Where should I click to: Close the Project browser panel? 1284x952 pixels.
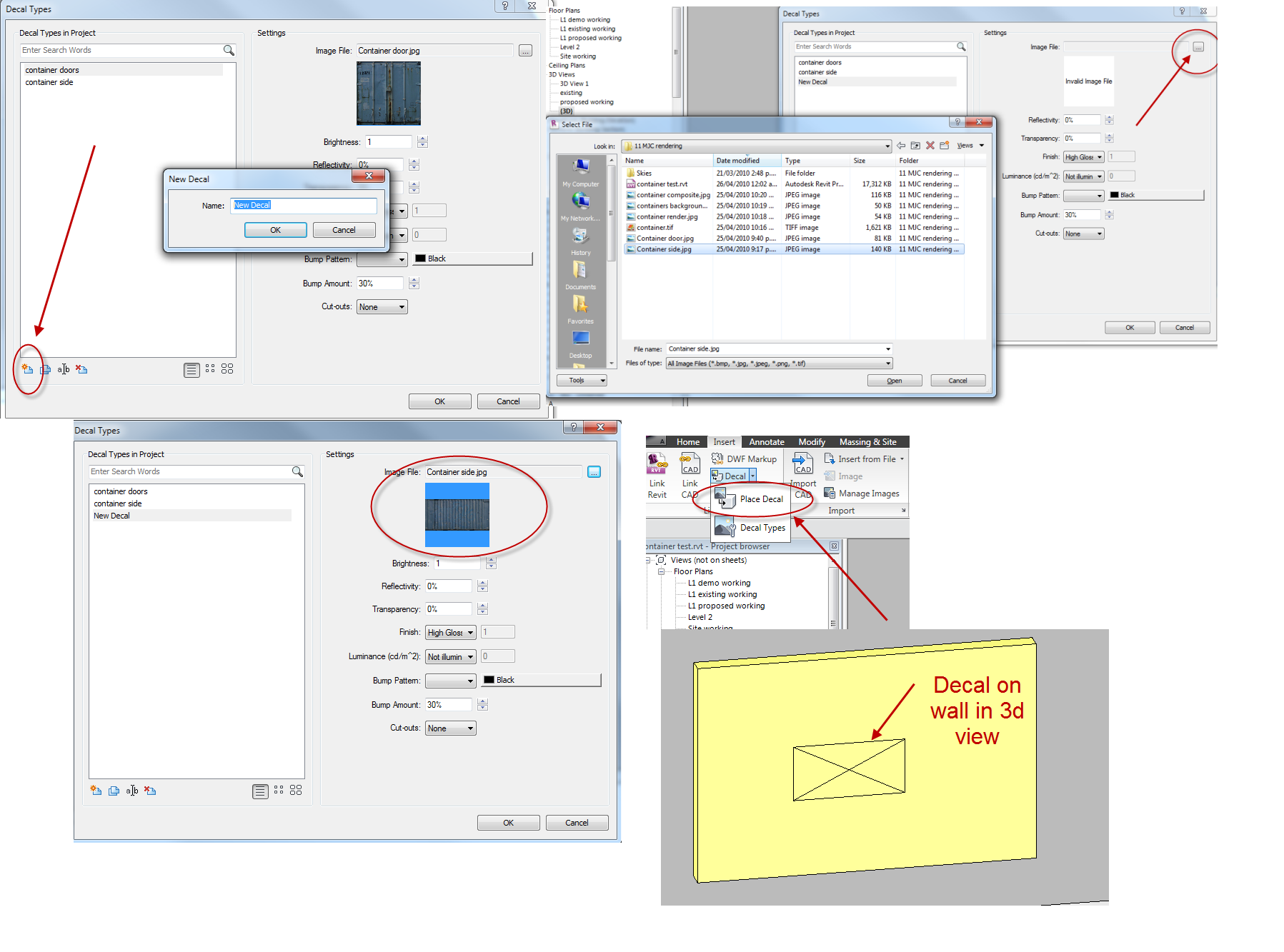tap(834, 546)
